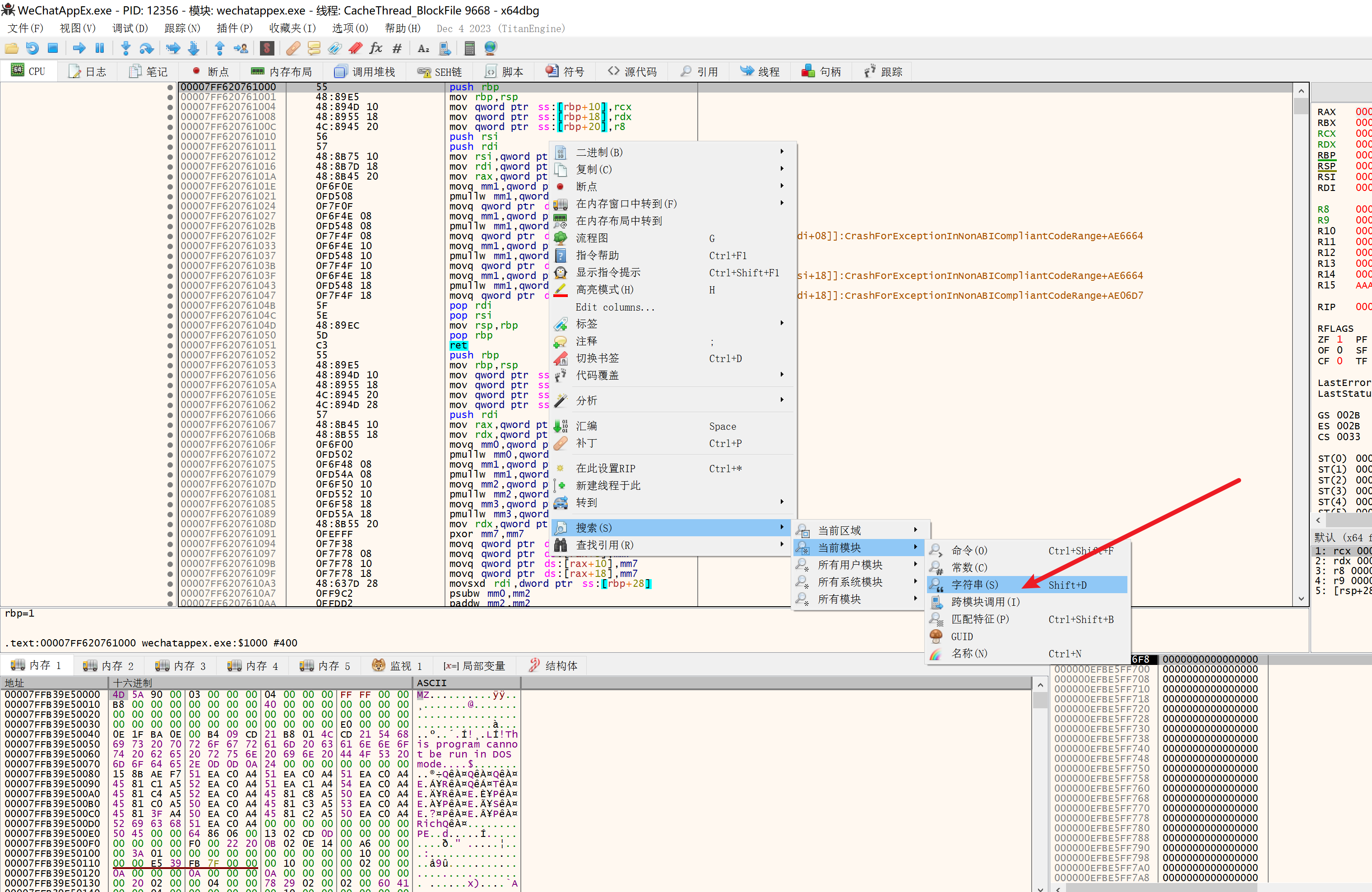Viewport: 1372px width, 892px height.
Task: Expand the 断点 context submenu arrow
Action: click(782, 186)
